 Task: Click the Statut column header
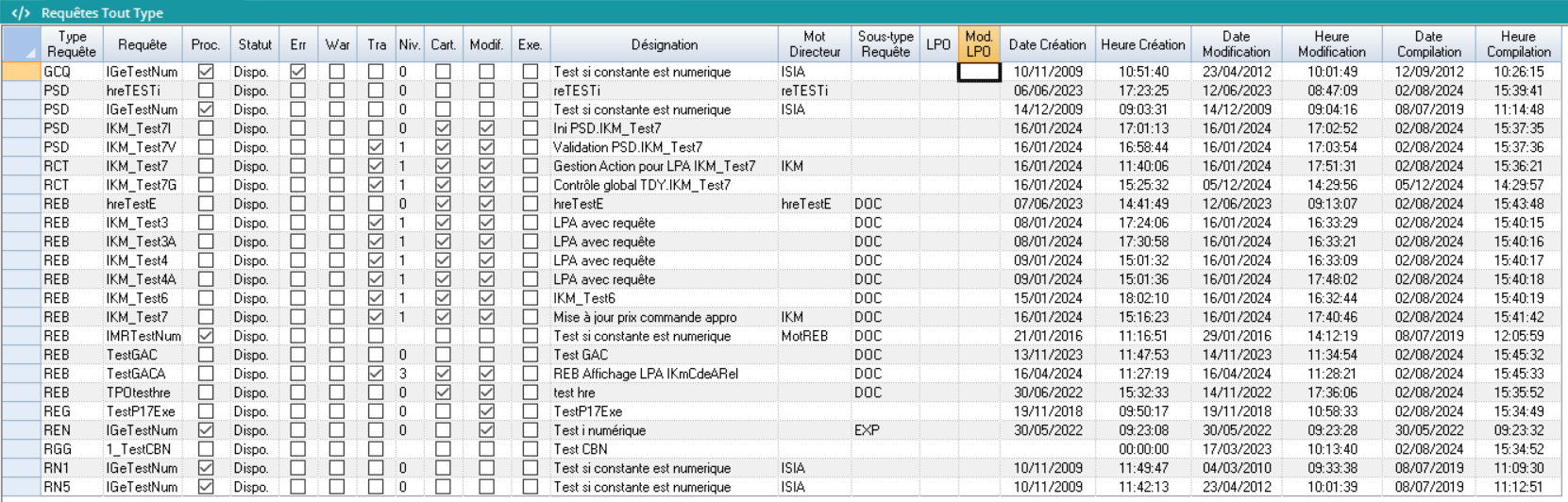pos(255,44)
